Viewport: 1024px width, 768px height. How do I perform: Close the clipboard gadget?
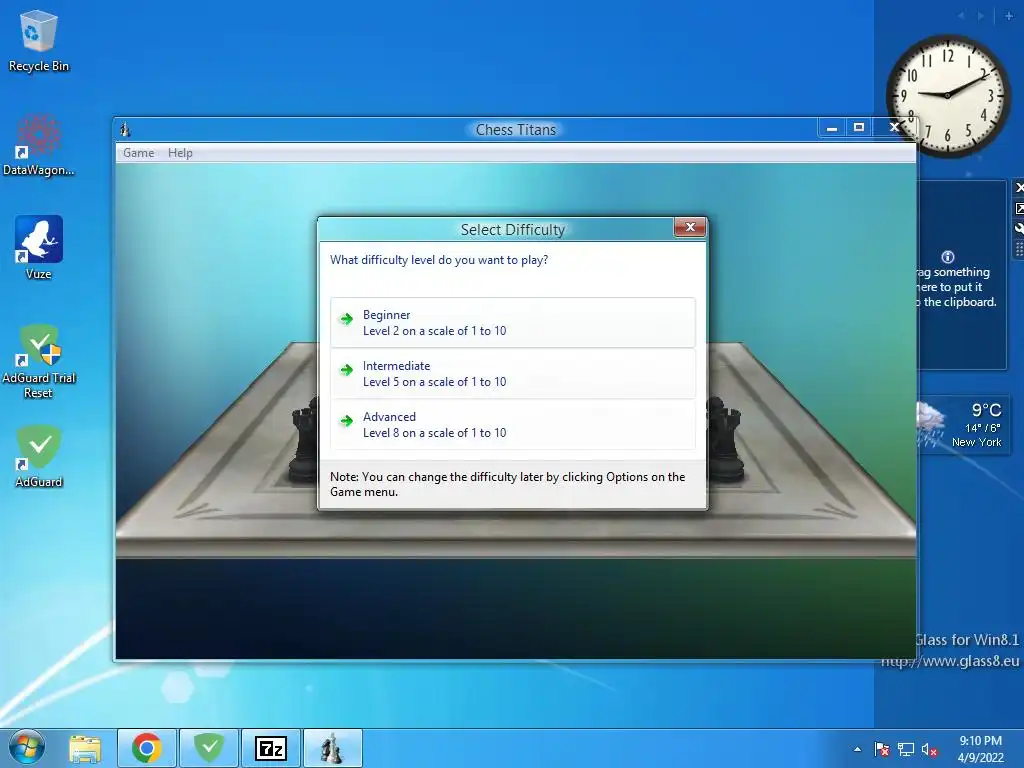[x=1019, y=188]
